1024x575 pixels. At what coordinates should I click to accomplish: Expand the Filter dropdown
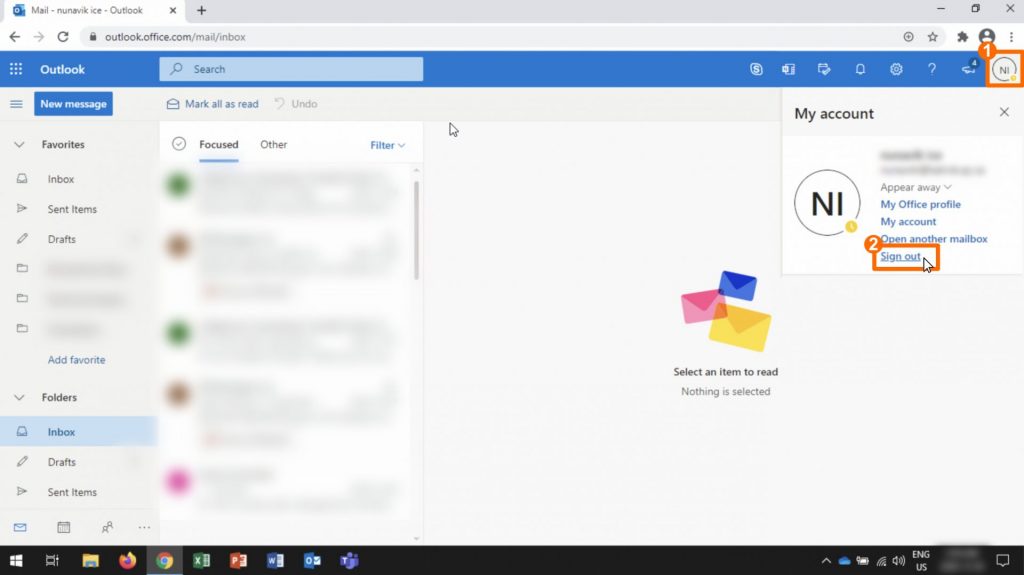click(387, 145)
